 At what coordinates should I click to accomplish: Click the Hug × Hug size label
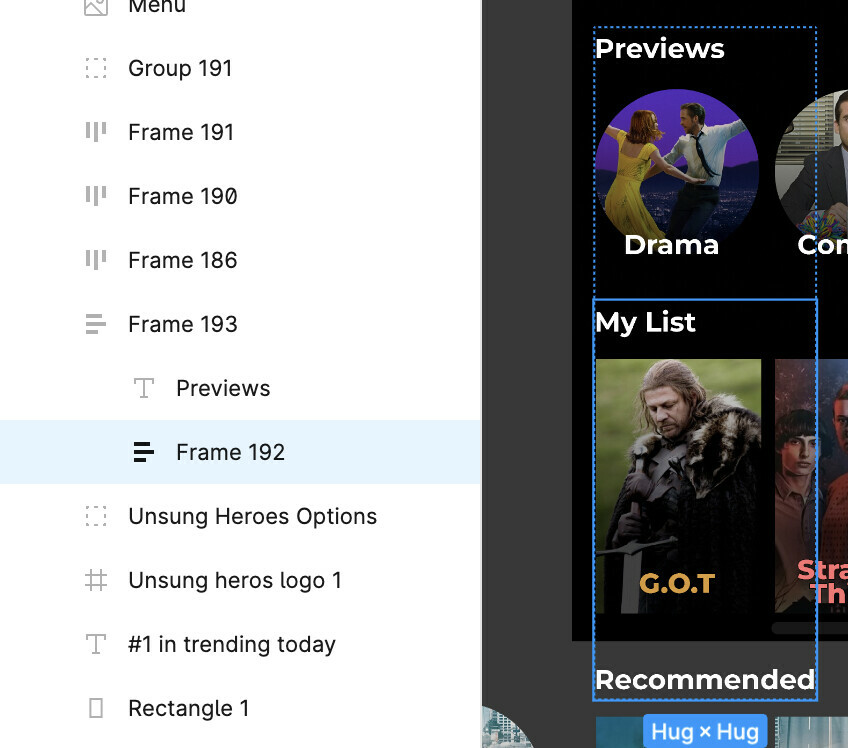(x=705, y=731)
